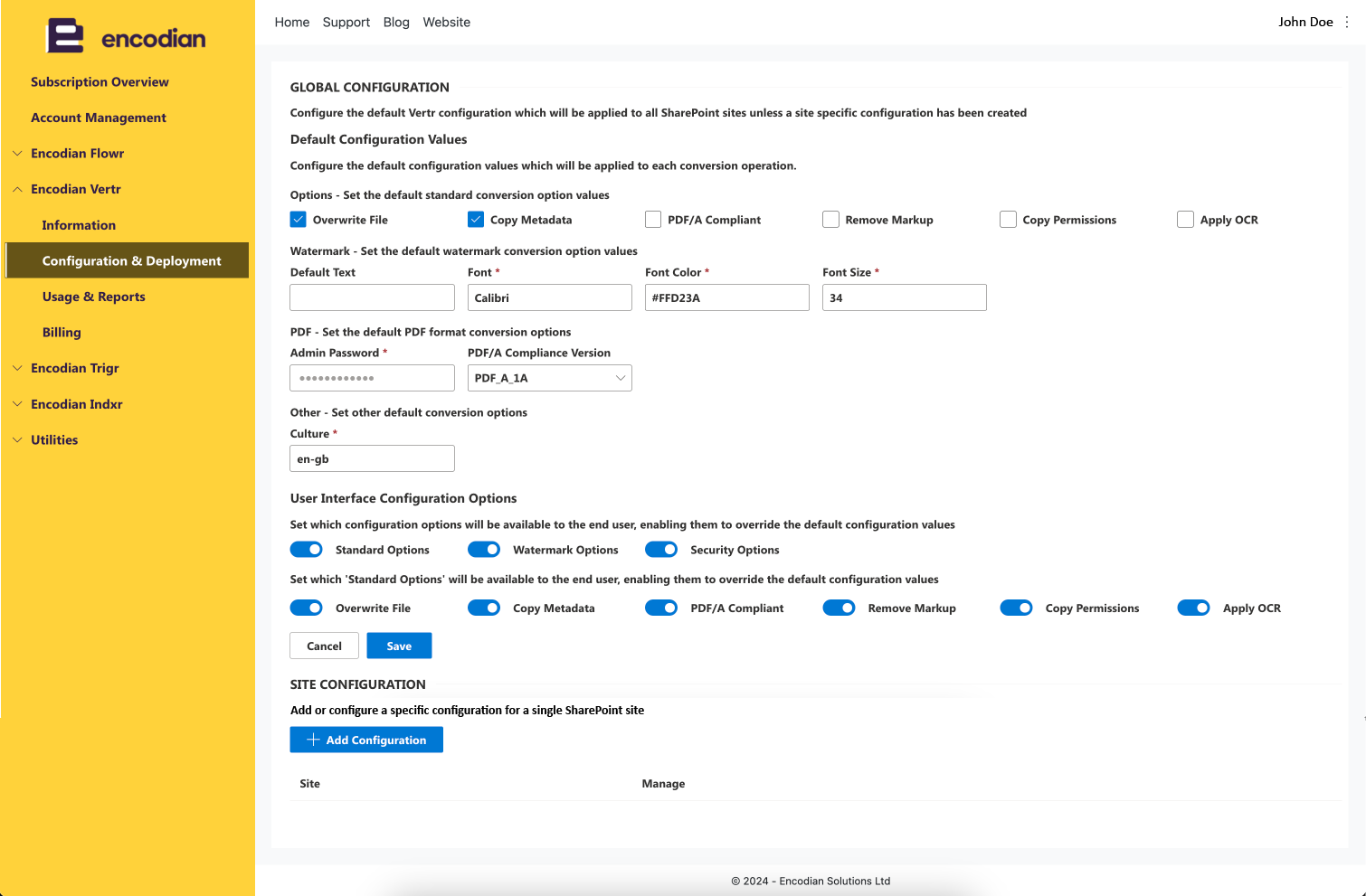
Task: Click the plus icon on Add Configuration
Action: [314, 740]
